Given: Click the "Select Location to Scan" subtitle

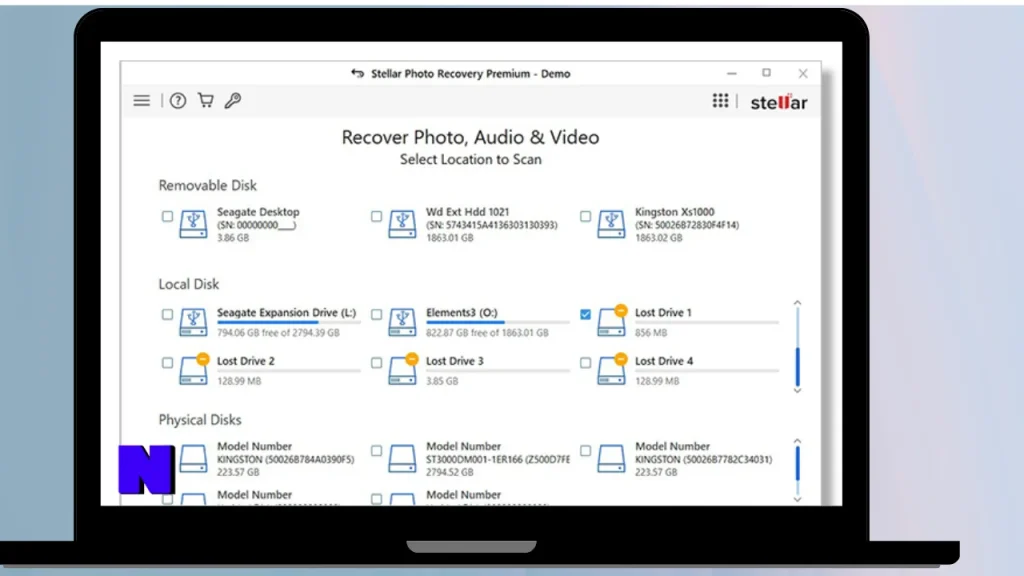Looking at the screenshot, I should [471, 159].
